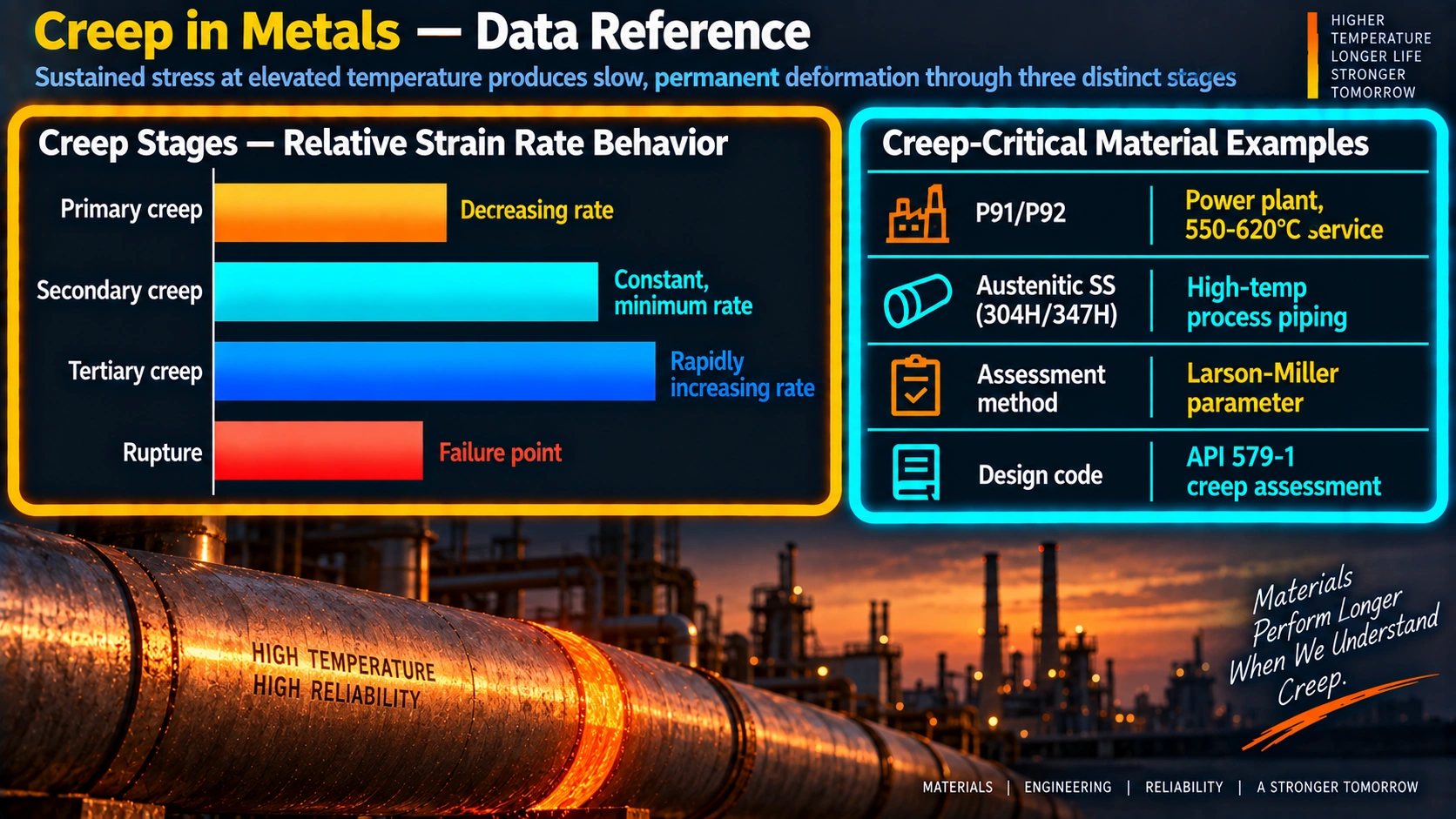Click the "High-temp process piping" text

1267,302
